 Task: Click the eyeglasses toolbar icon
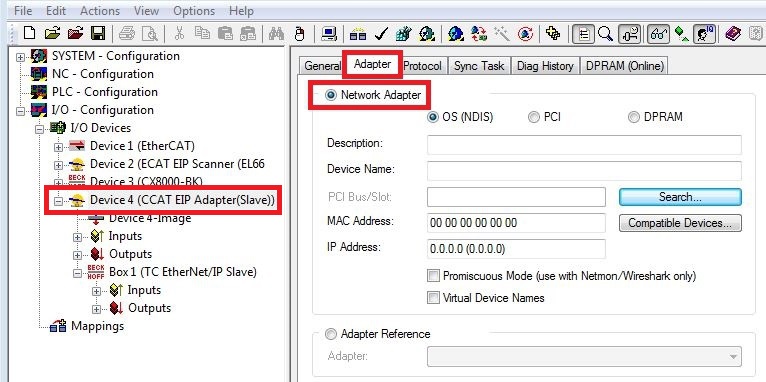(x=658, y=34)
